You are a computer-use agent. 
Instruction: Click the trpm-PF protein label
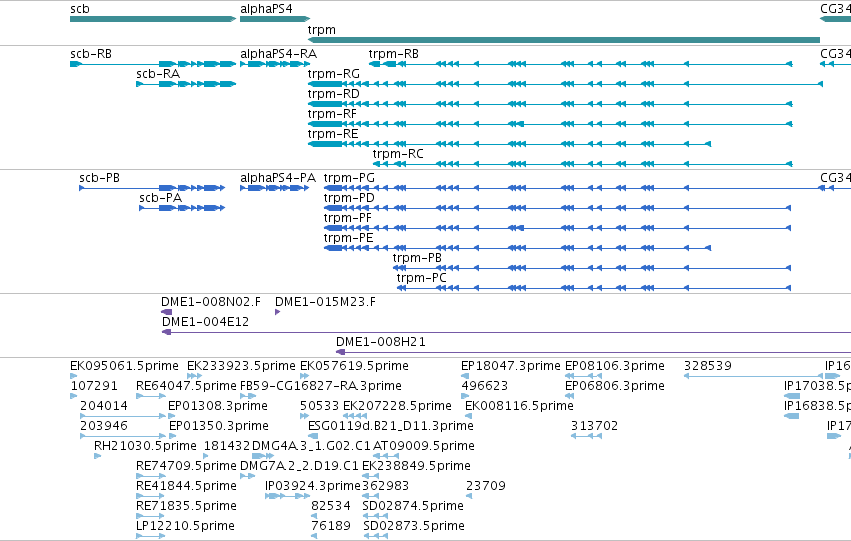tap(348, 218)
